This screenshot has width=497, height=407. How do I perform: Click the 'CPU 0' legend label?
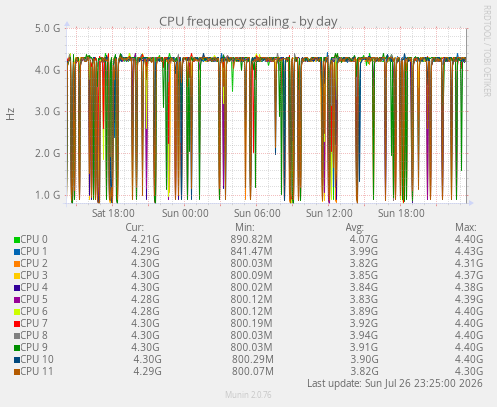[x=34, y=239]
